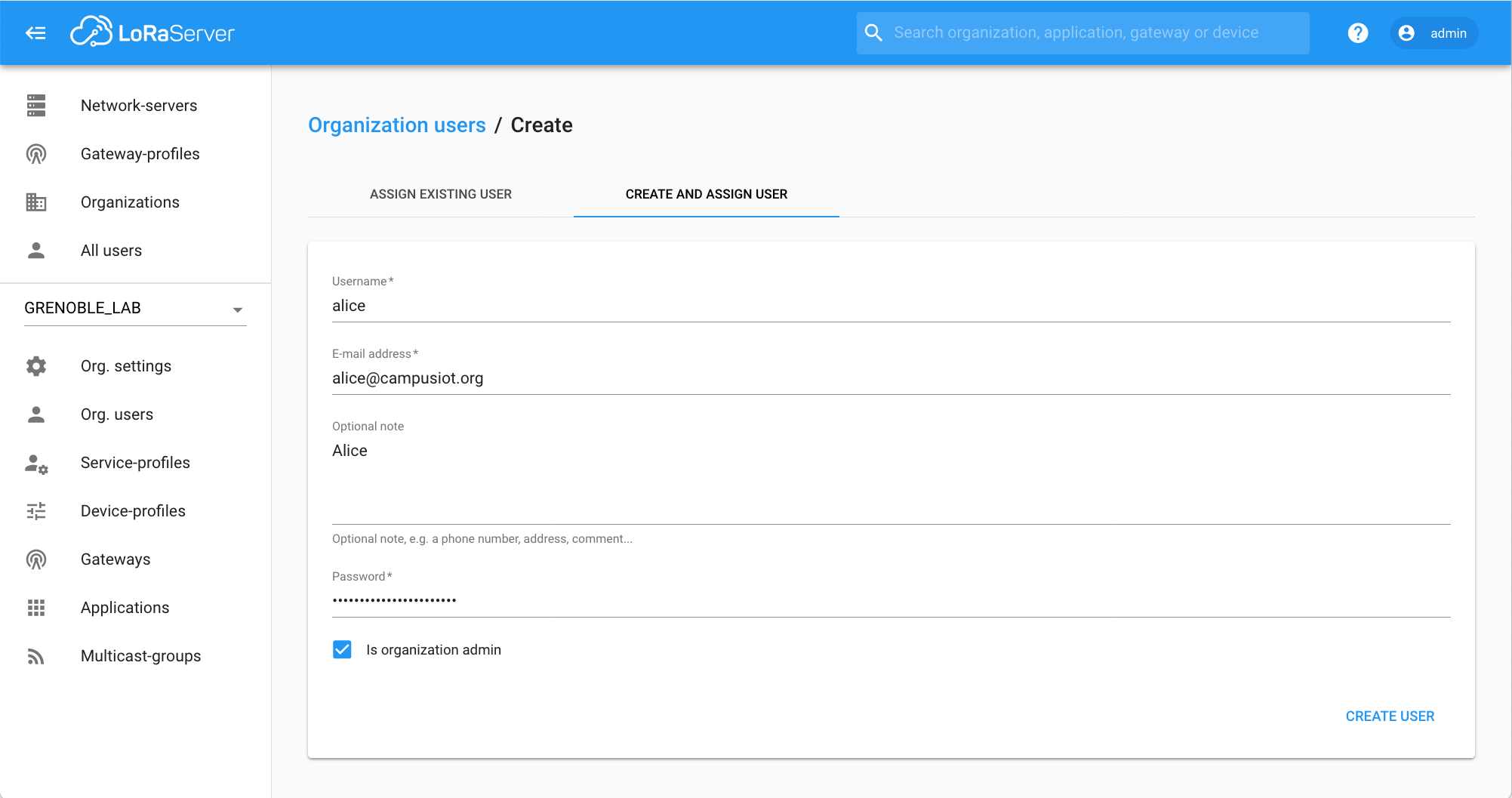
Task: Click the Gateway-profiles antenna icon
Action: tap(36, 154)
